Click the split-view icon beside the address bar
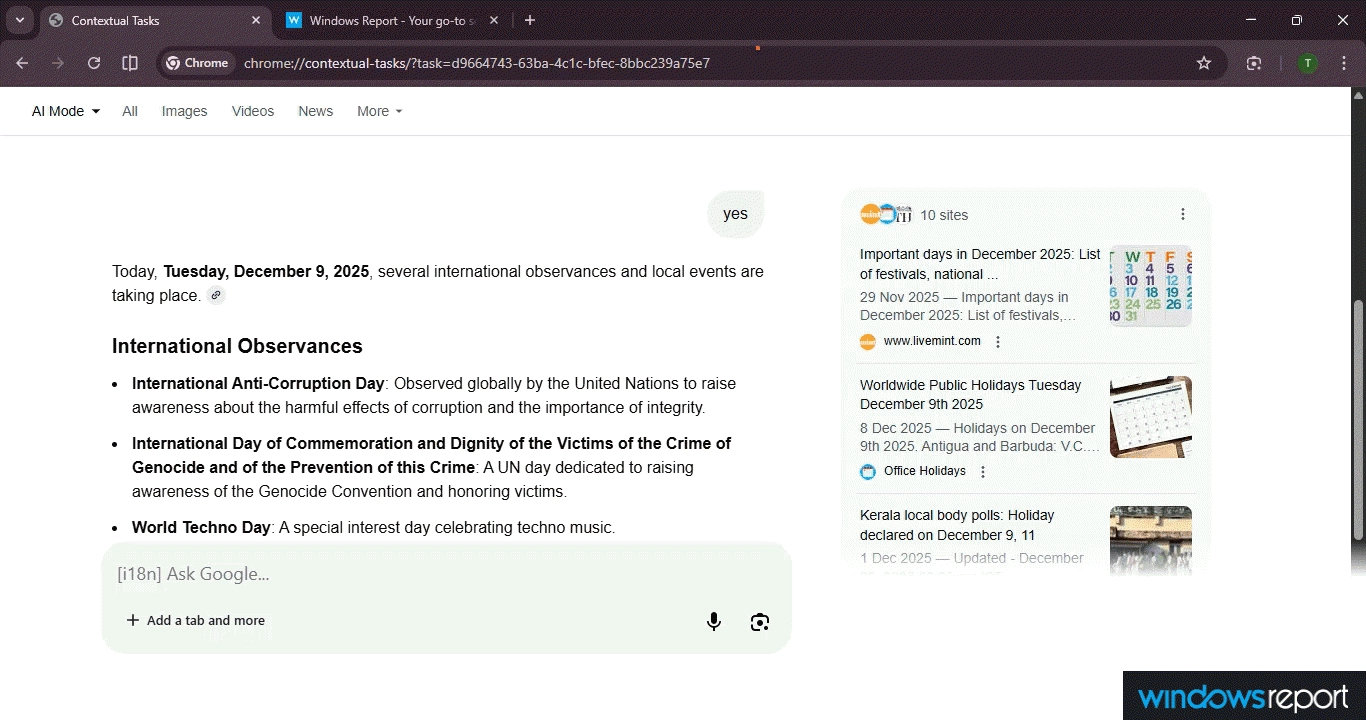The width and height of the screenshot is (1366, 720). point(129,62)
